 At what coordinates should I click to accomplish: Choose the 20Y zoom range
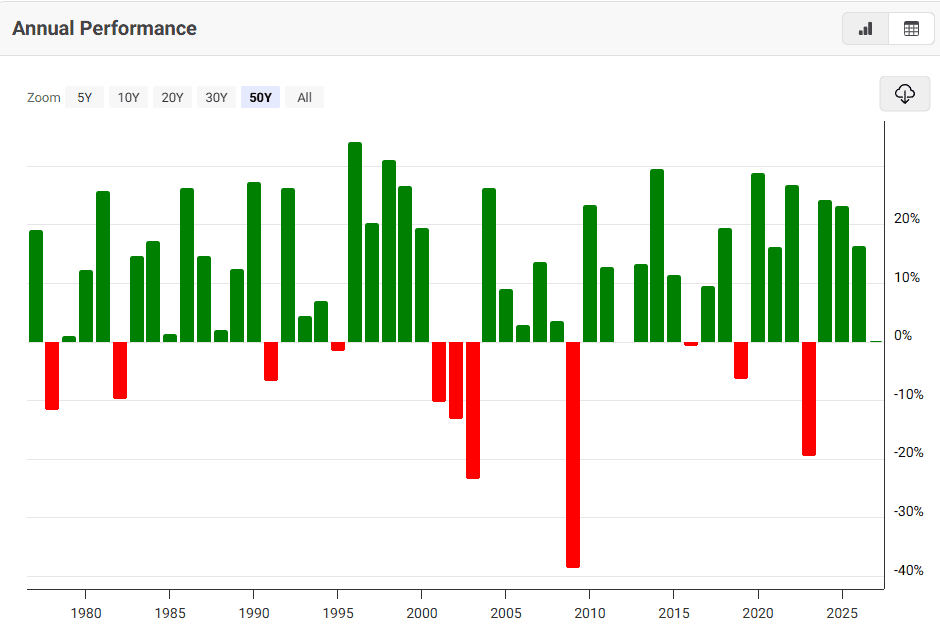pyautogui.click(x=172, y=97)
